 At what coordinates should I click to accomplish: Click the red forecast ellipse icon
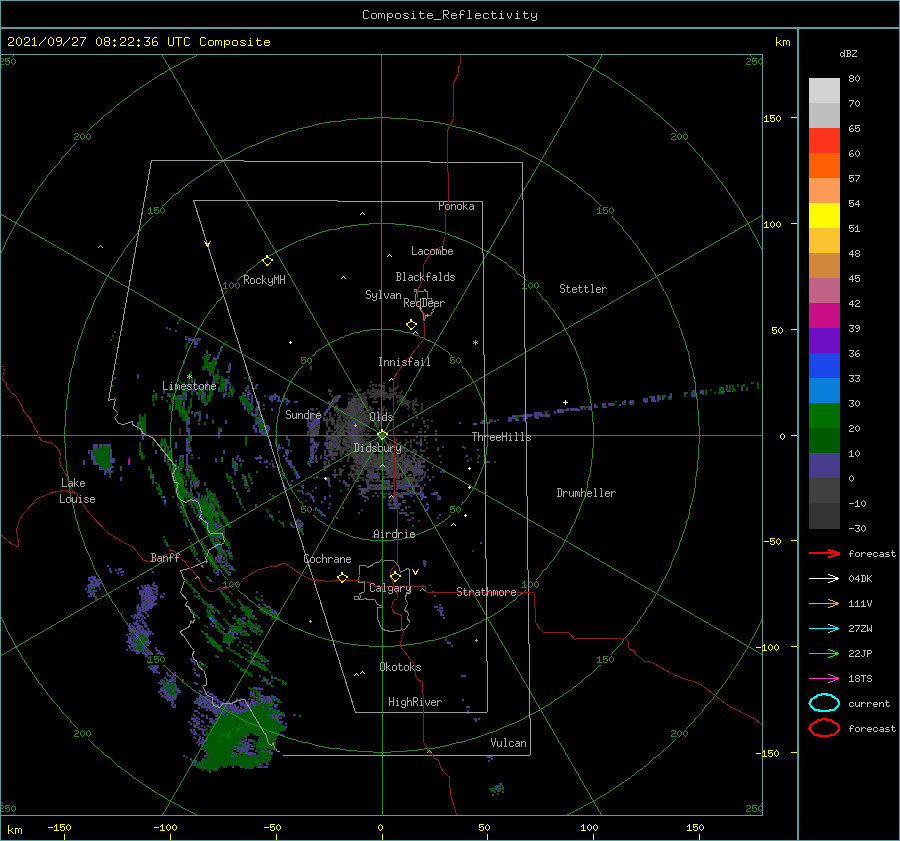click(824, 728)
